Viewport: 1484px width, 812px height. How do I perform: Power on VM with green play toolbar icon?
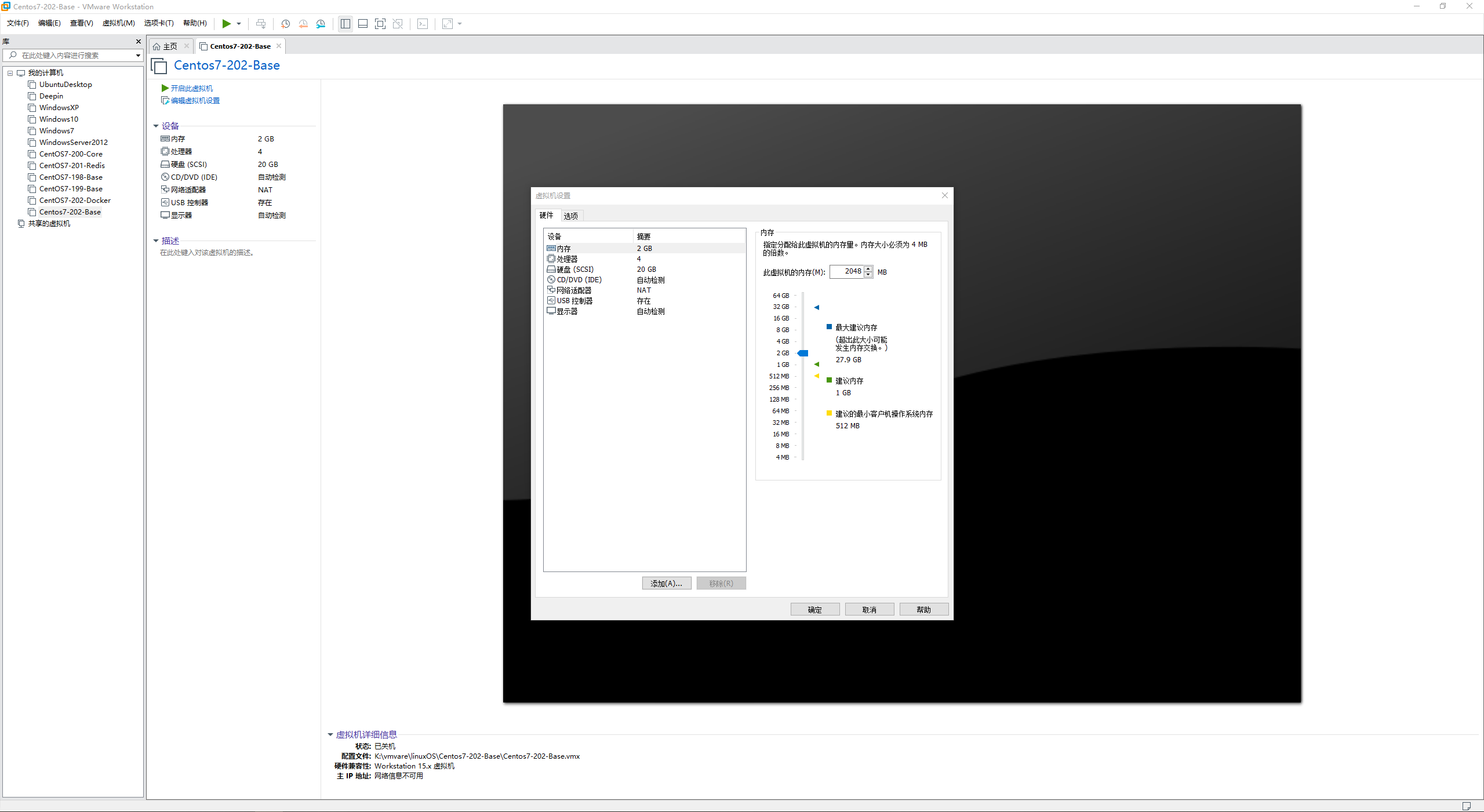tap(227, 24)
